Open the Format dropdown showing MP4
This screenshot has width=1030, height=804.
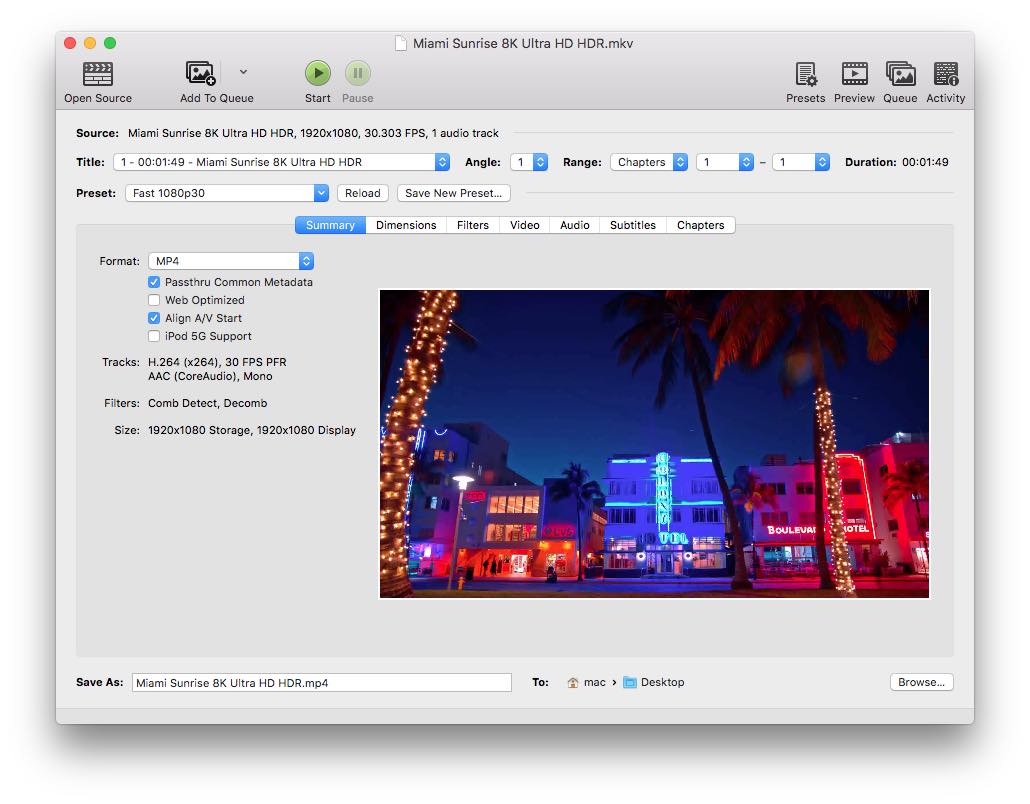[x=231, y=260]
